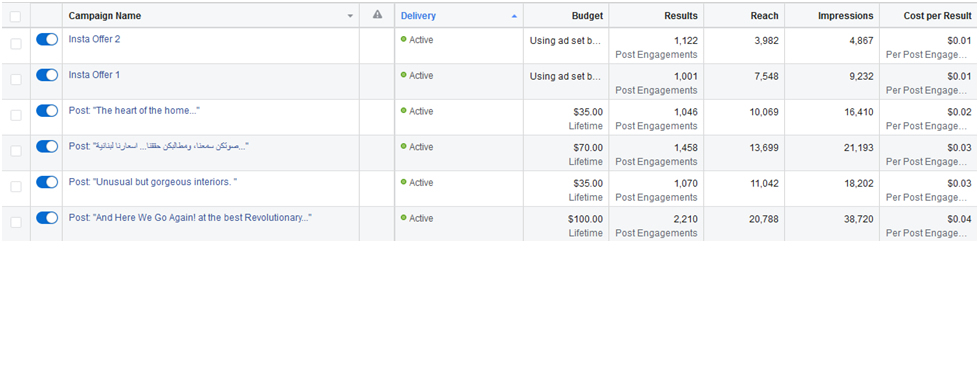Select checkbox for Insta Offer 1 row
The height and width of the screenshot is (391, 979).
16,79
